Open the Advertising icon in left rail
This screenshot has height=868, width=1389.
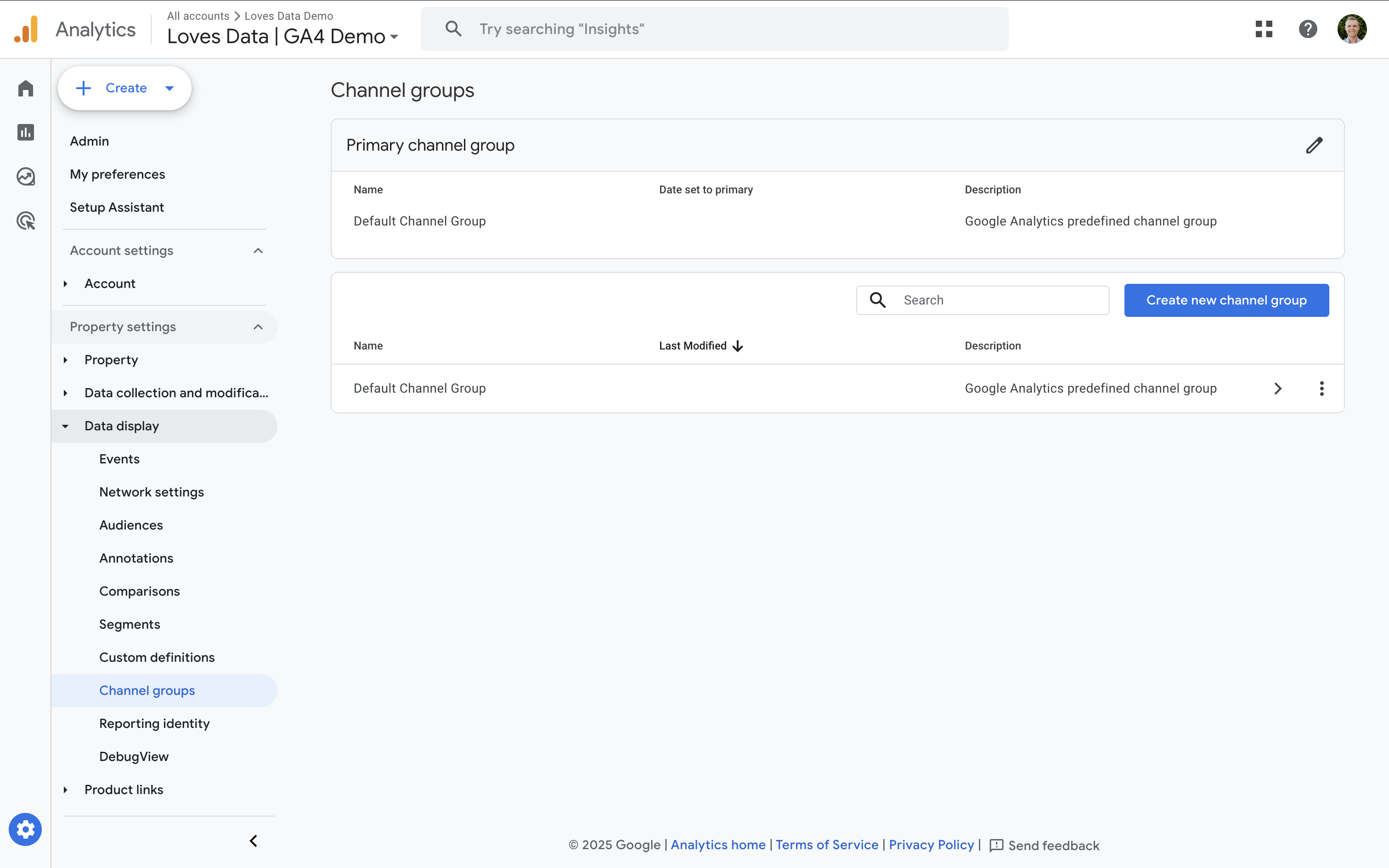25,220
